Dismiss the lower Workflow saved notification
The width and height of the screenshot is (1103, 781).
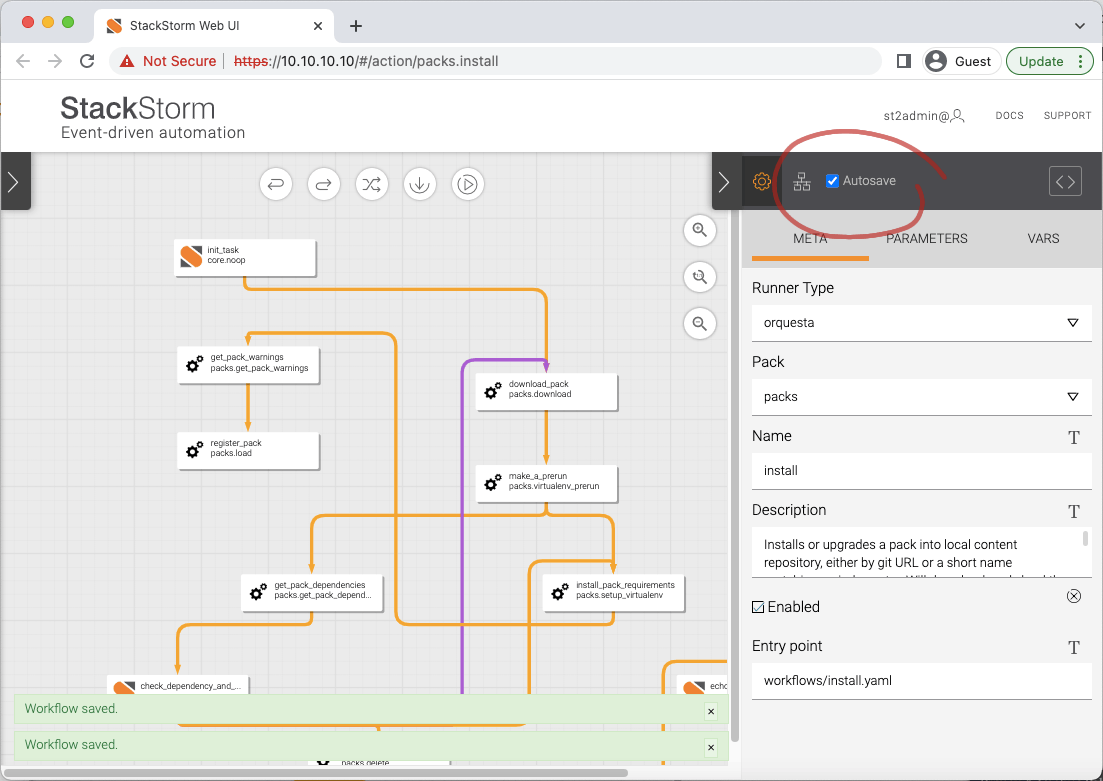(710, 747)
